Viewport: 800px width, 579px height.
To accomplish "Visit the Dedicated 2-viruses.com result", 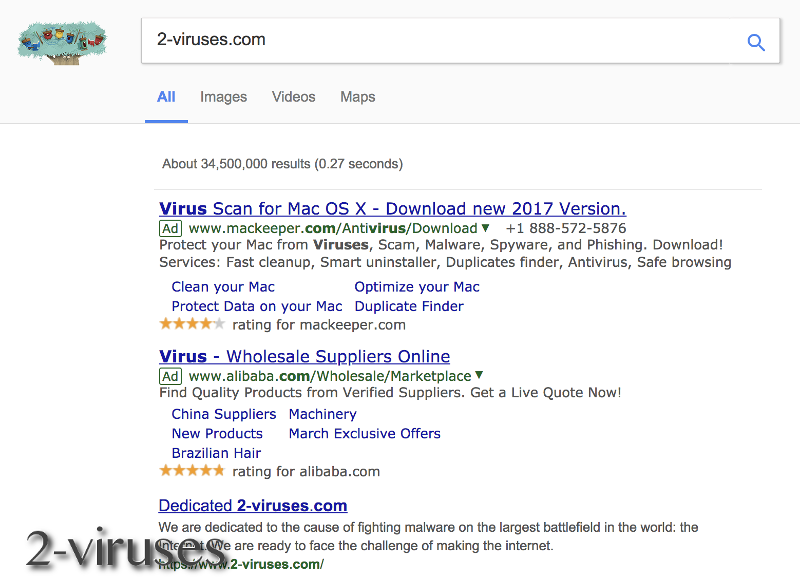I will click(252, 505).
